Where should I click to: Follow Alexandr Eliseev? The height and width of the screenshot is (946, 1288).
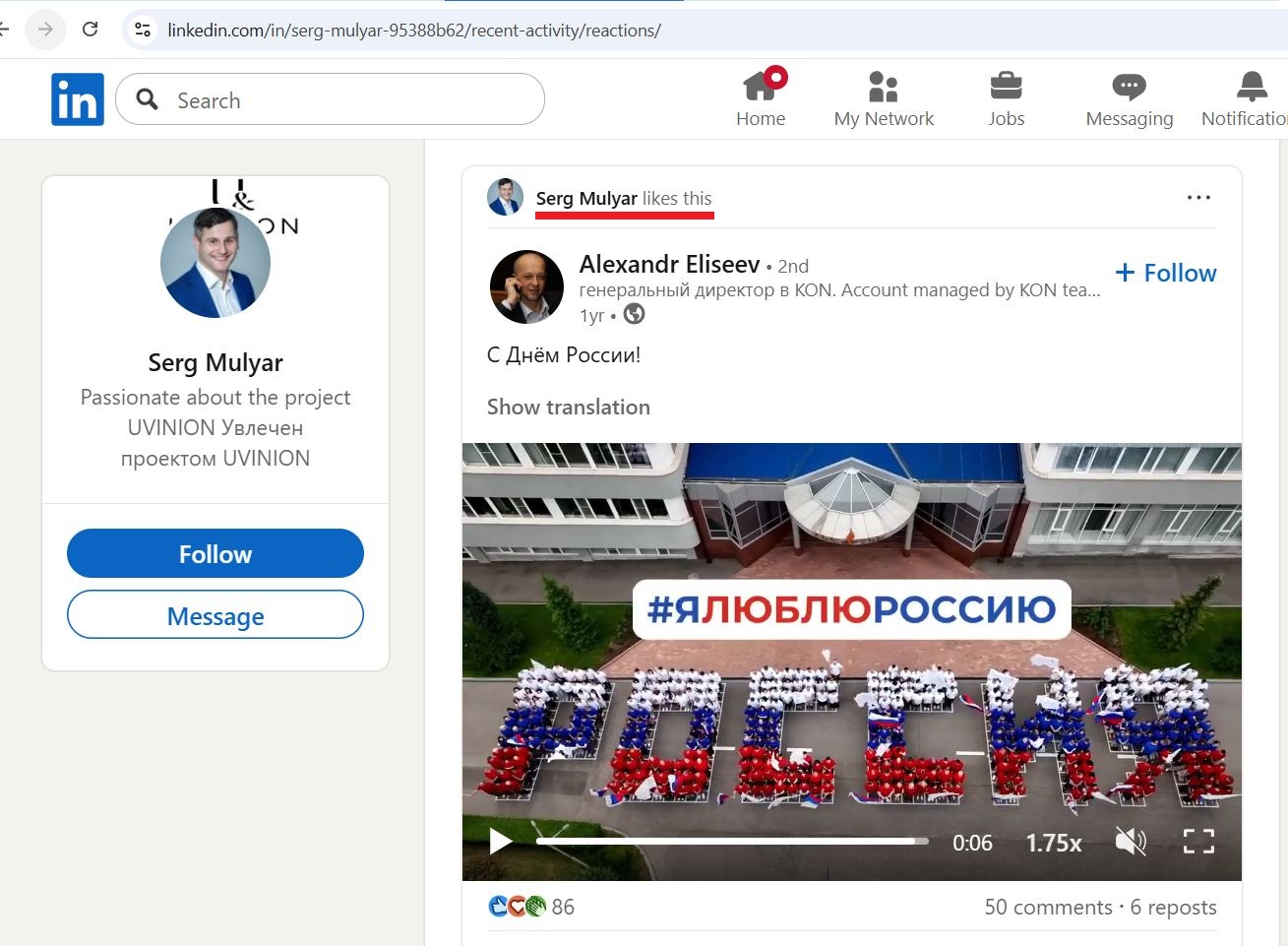[1165, 273]
